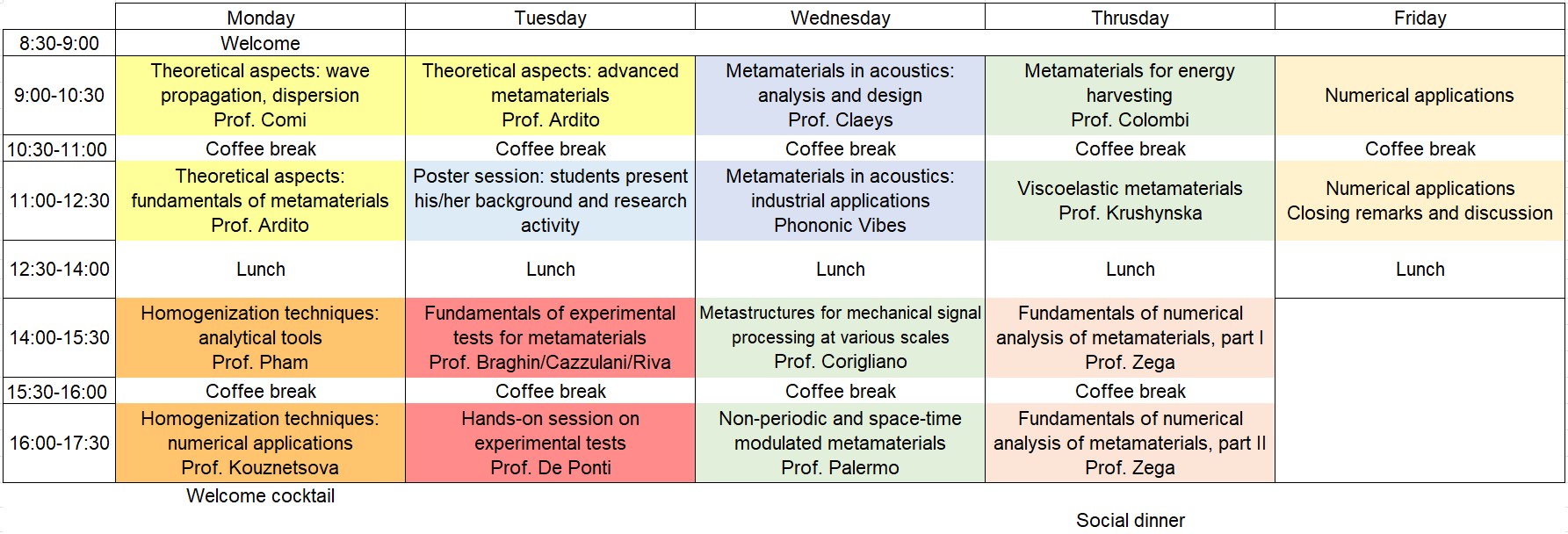Select Prof. Colombi's energy harvesting session
The height and width of the screenshot is (534, 1568).
click(1130, 95)
